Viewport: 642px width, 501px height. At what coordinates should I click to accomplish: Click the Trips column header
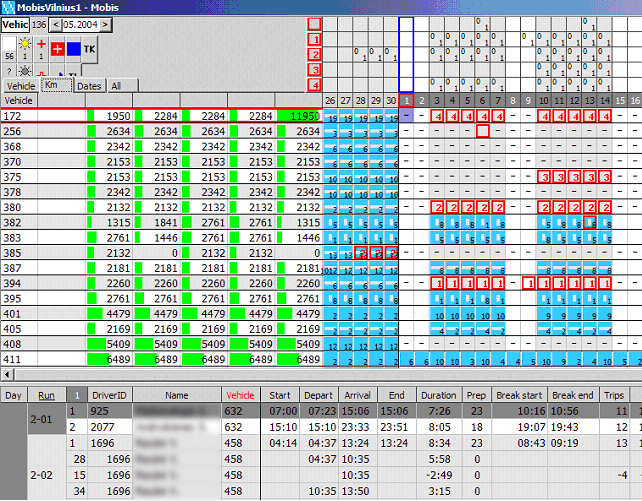click(x=614, y=395)
